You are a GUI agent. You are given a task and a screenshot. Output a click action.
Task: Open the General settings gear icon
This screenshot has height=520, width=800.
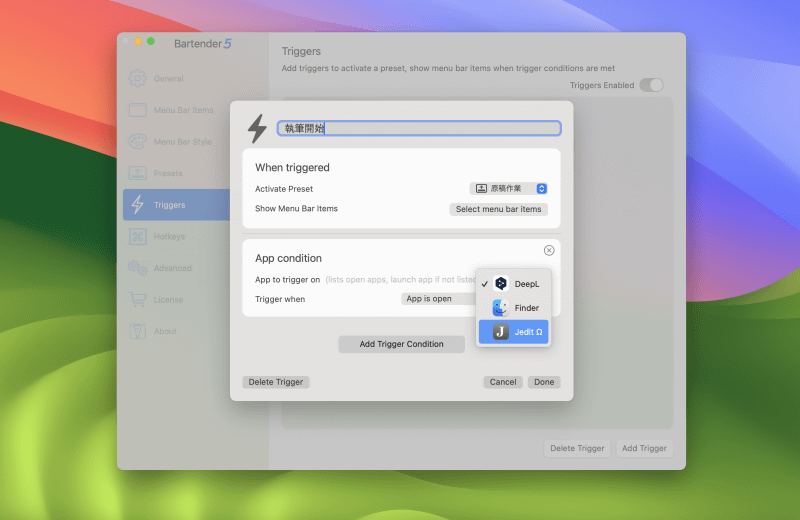(x=137, y=78)
